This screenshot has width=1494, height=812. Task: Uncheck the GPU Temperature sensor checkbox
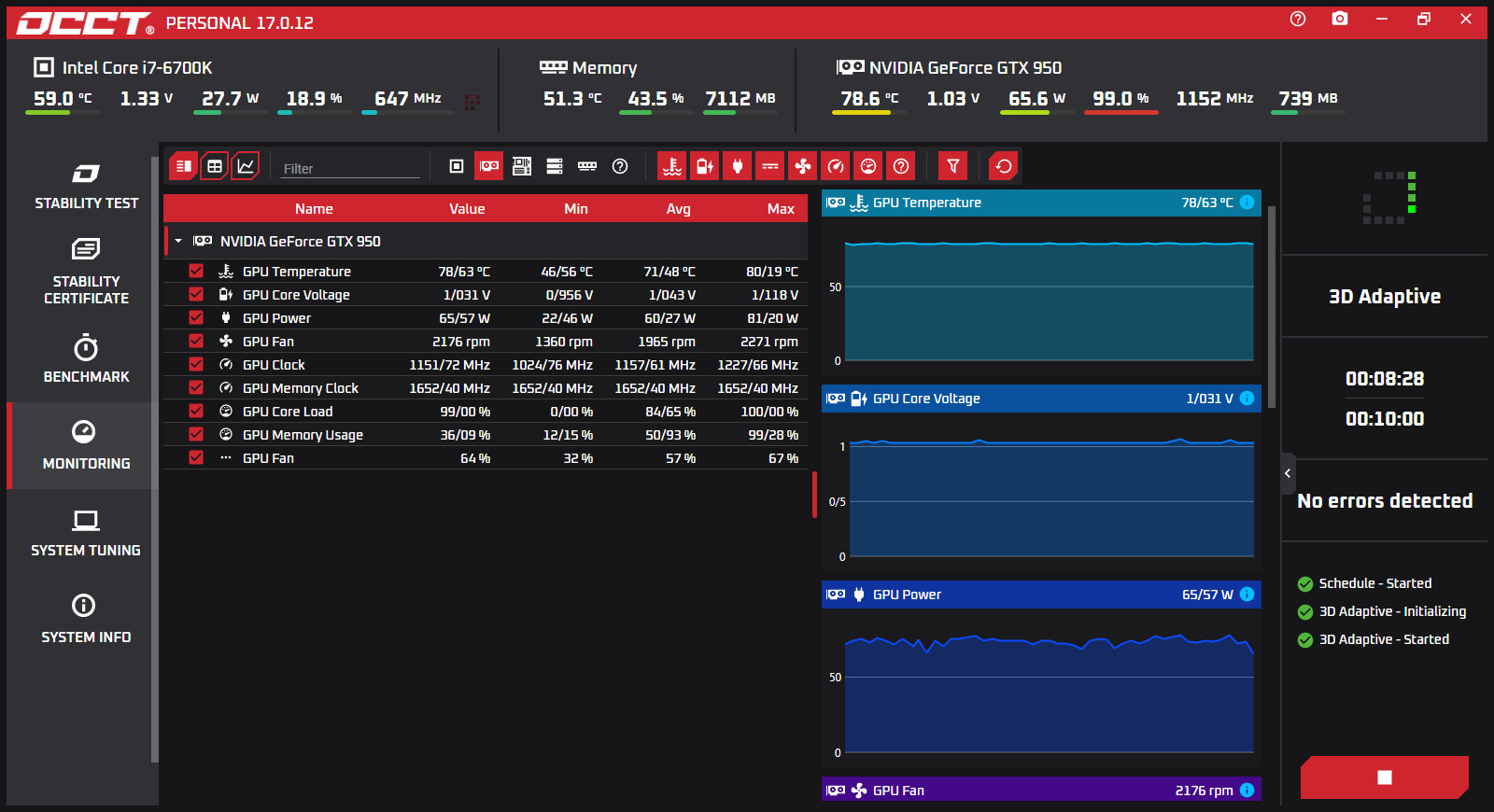pos(196,271)
